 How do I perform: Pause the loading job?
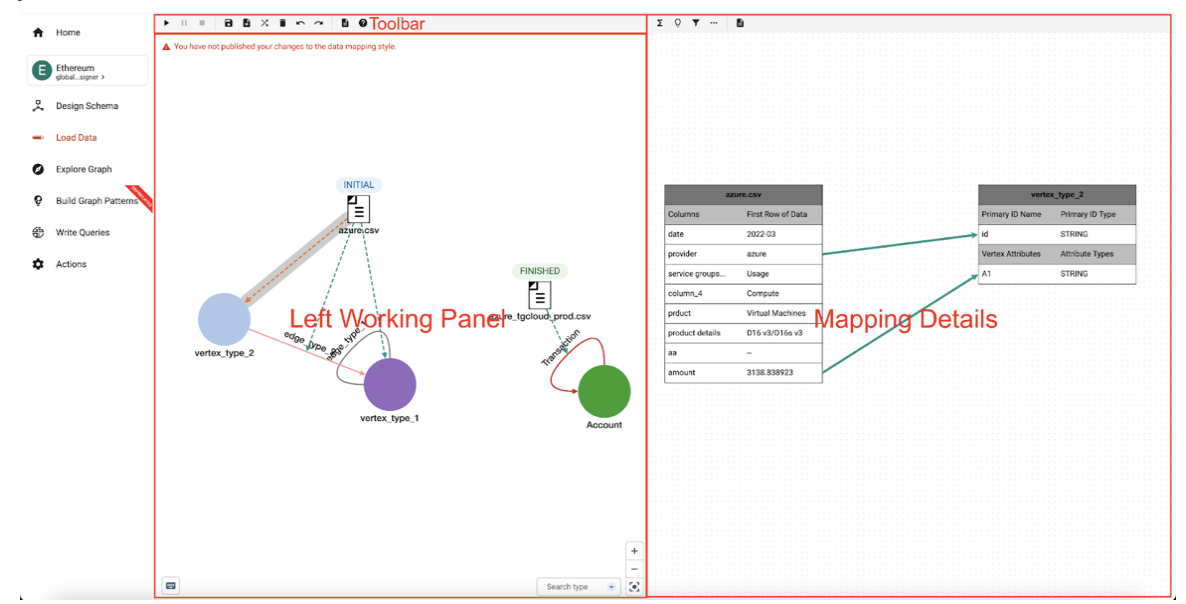click(x=184, y=22)
